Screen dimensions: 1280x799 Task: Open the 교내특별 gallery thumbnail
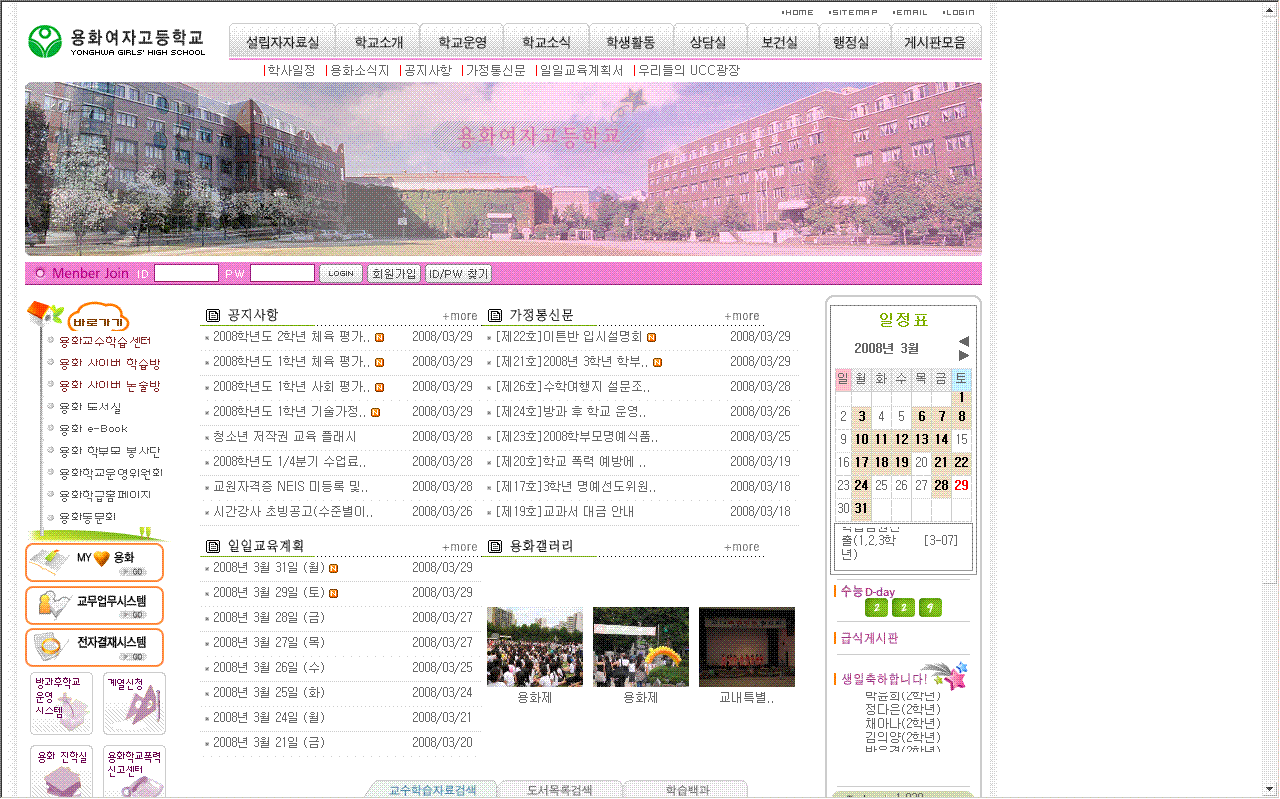pyautogui.click(x=746, y=647)
